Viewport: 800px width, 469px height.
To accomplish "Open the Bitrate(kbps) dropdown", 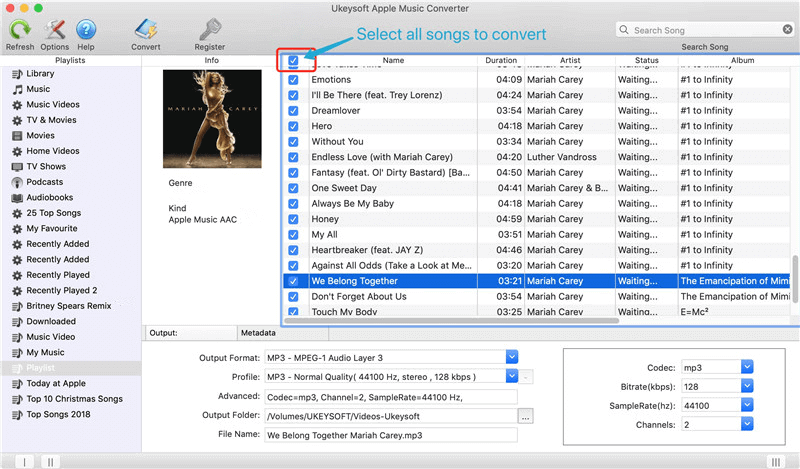I will [747, 386].
